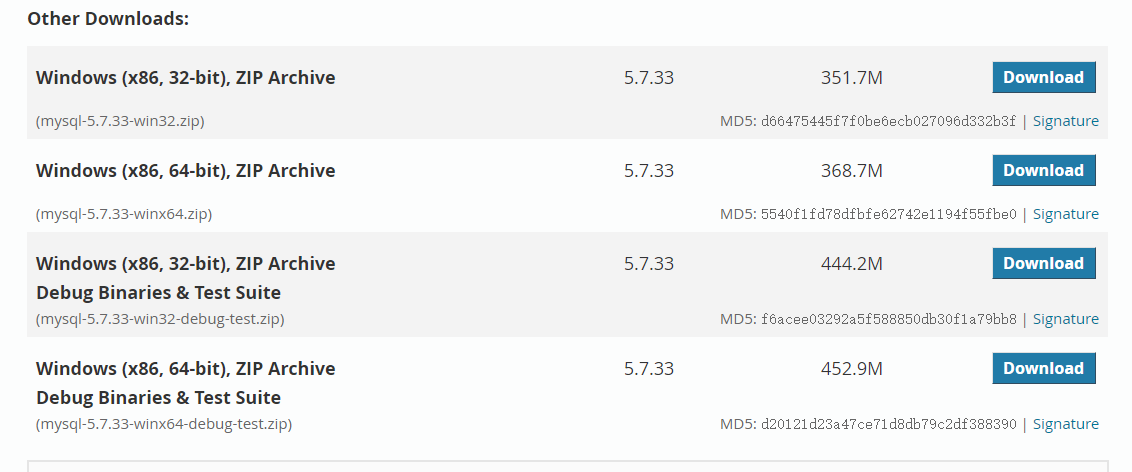Click the MD5 hash starting with d66475445f7f

click(889, 121)
